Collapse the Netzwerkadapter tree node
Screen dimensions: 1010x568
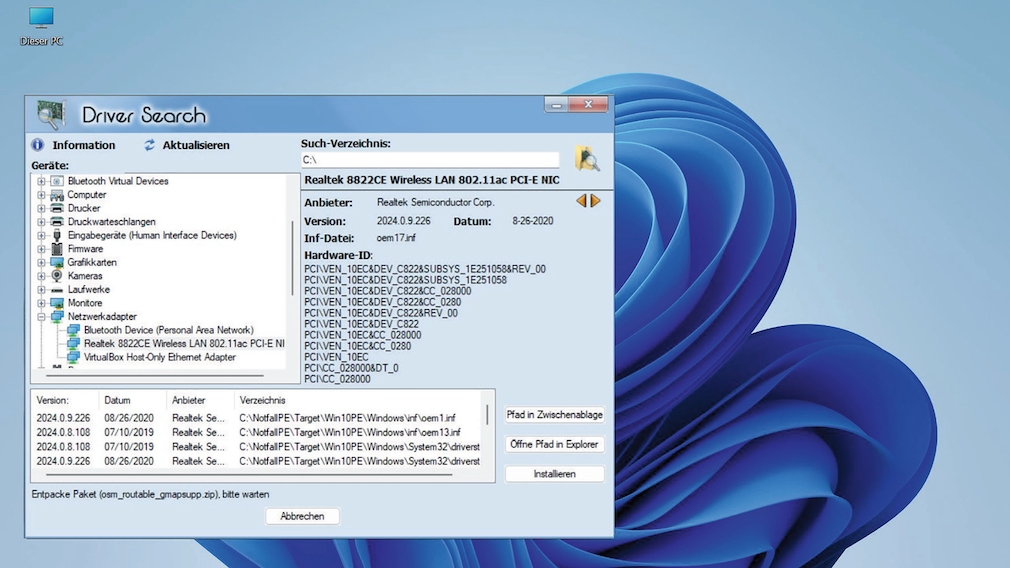point(42,316)
